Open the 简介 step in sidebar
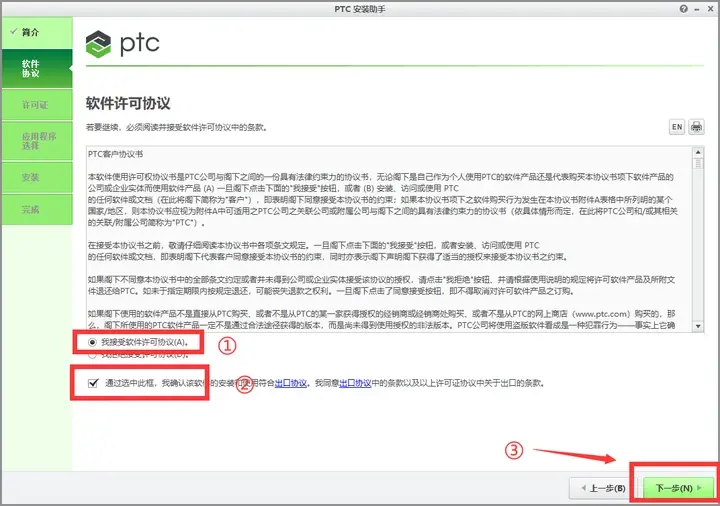 point(37,33)
